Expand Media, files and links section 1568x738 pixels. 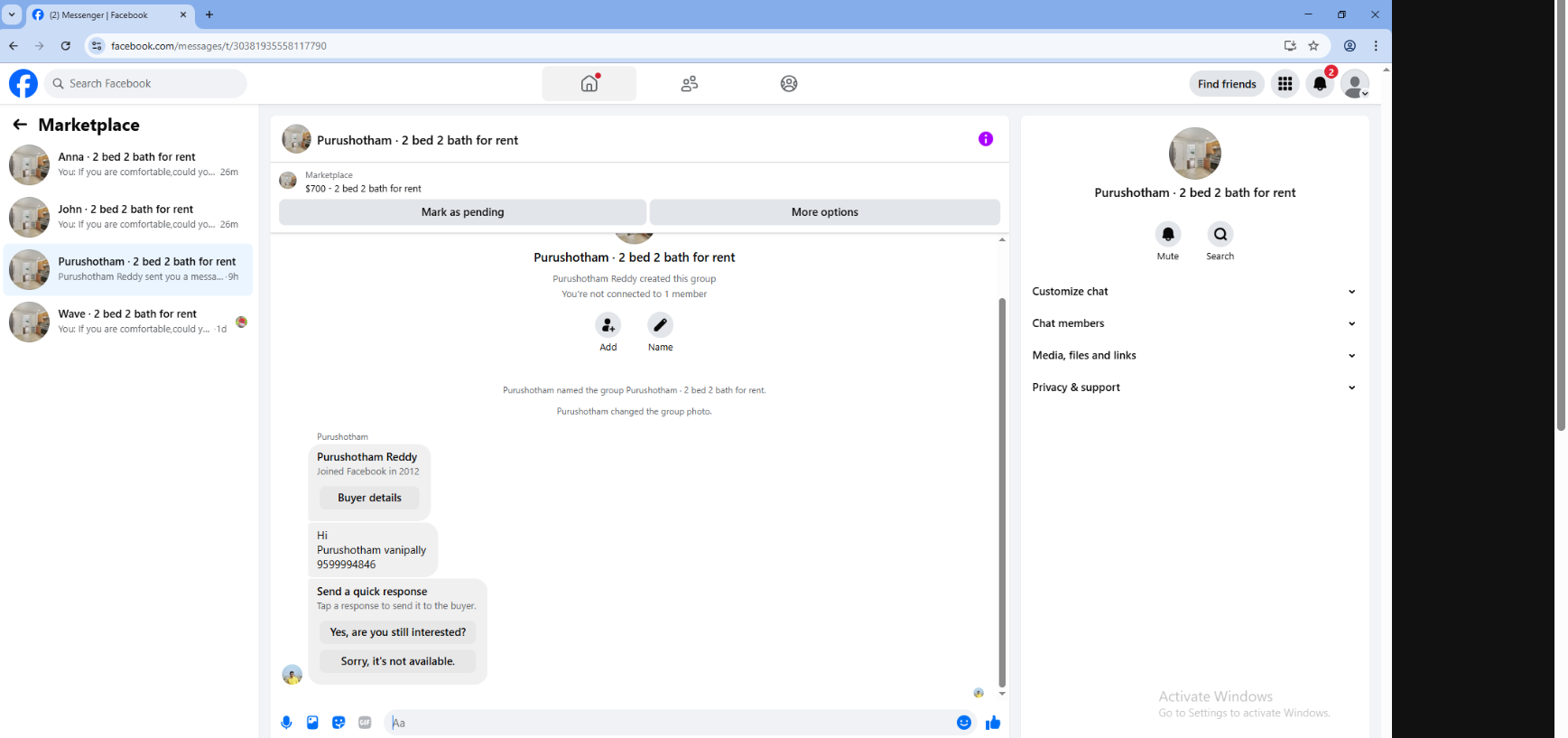(1194, 356)
